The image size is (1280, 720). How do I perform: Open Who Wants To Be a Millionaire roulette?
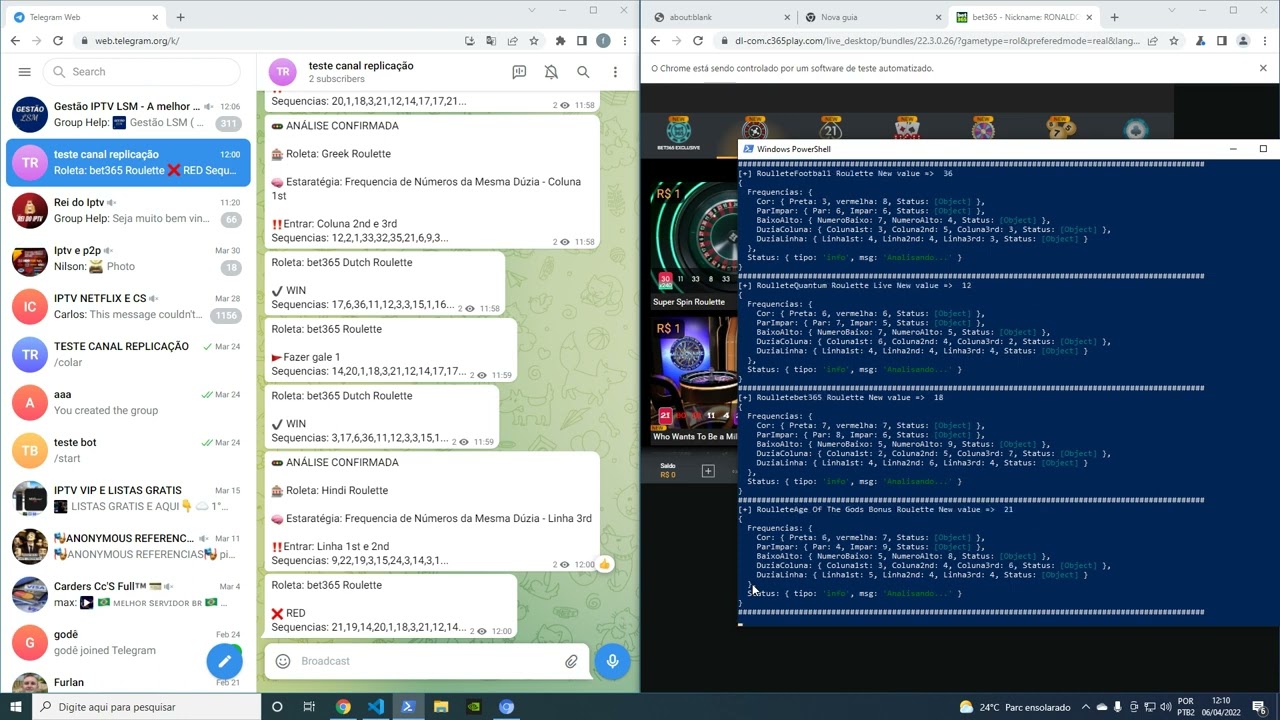(x=694, y=381)
